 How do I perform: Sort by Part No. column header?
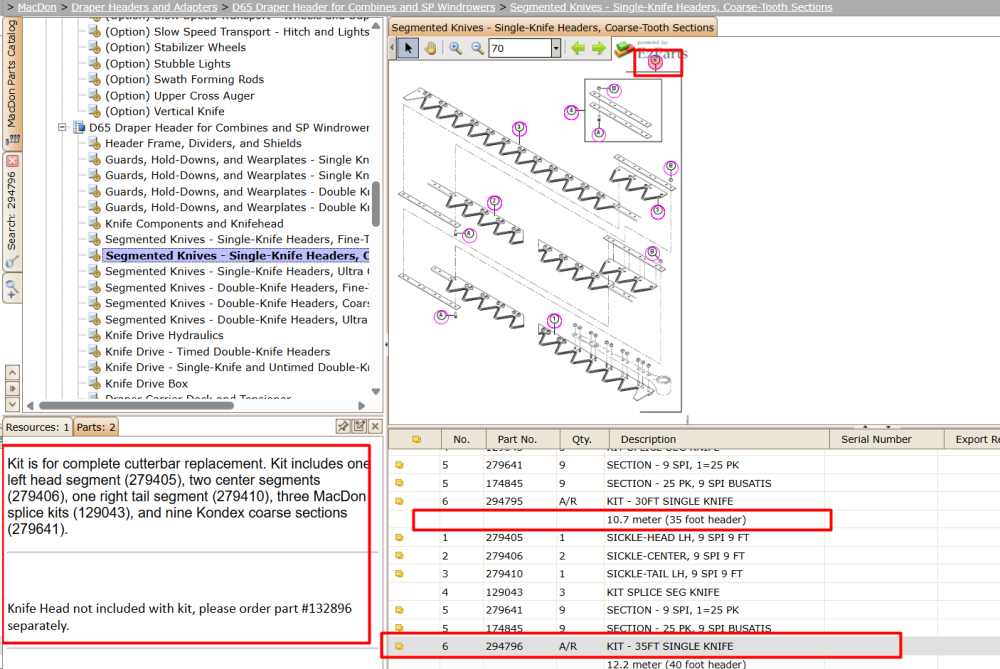tap(517, 439)
